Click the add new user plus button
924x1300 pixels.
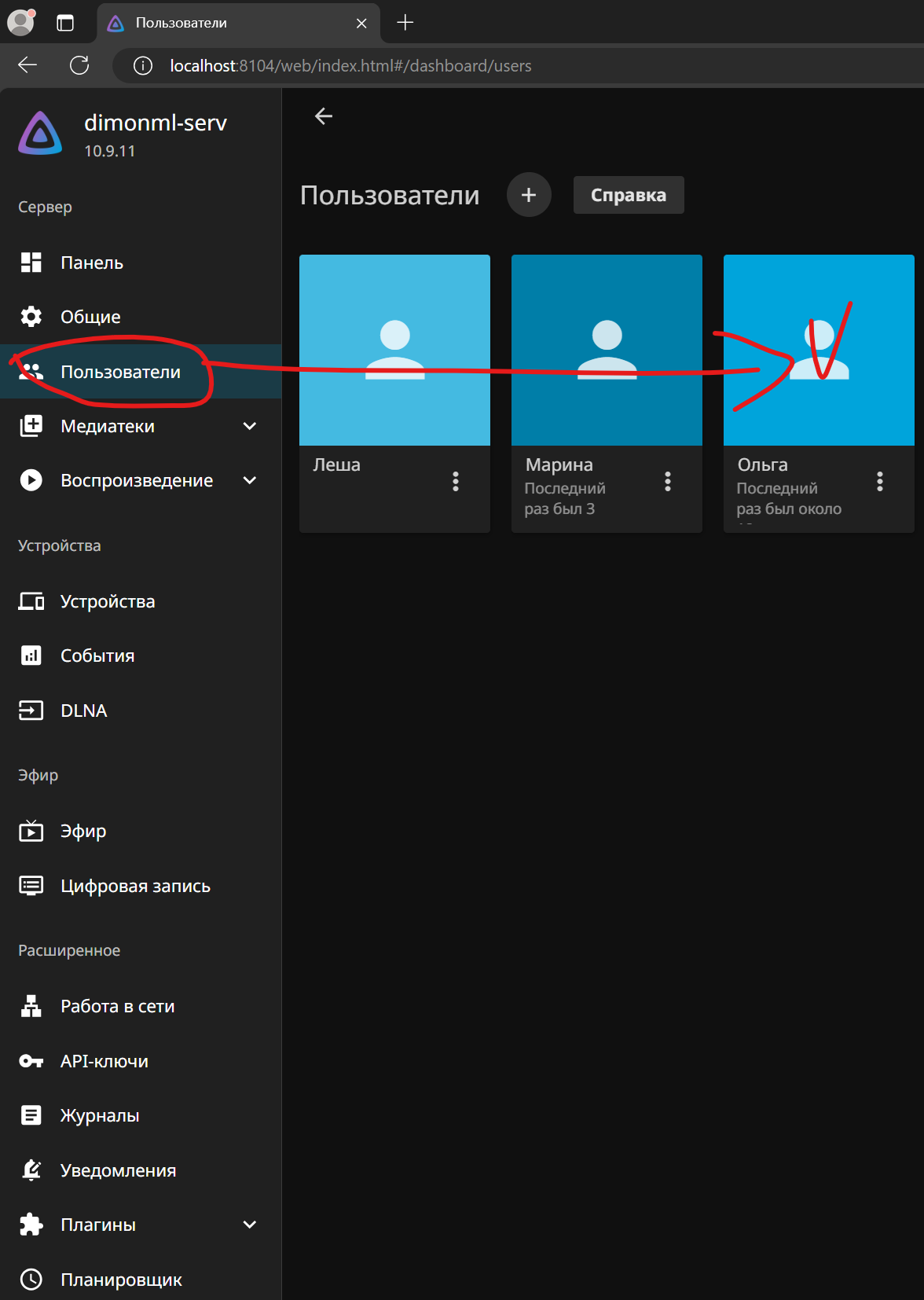pos(529,195)
